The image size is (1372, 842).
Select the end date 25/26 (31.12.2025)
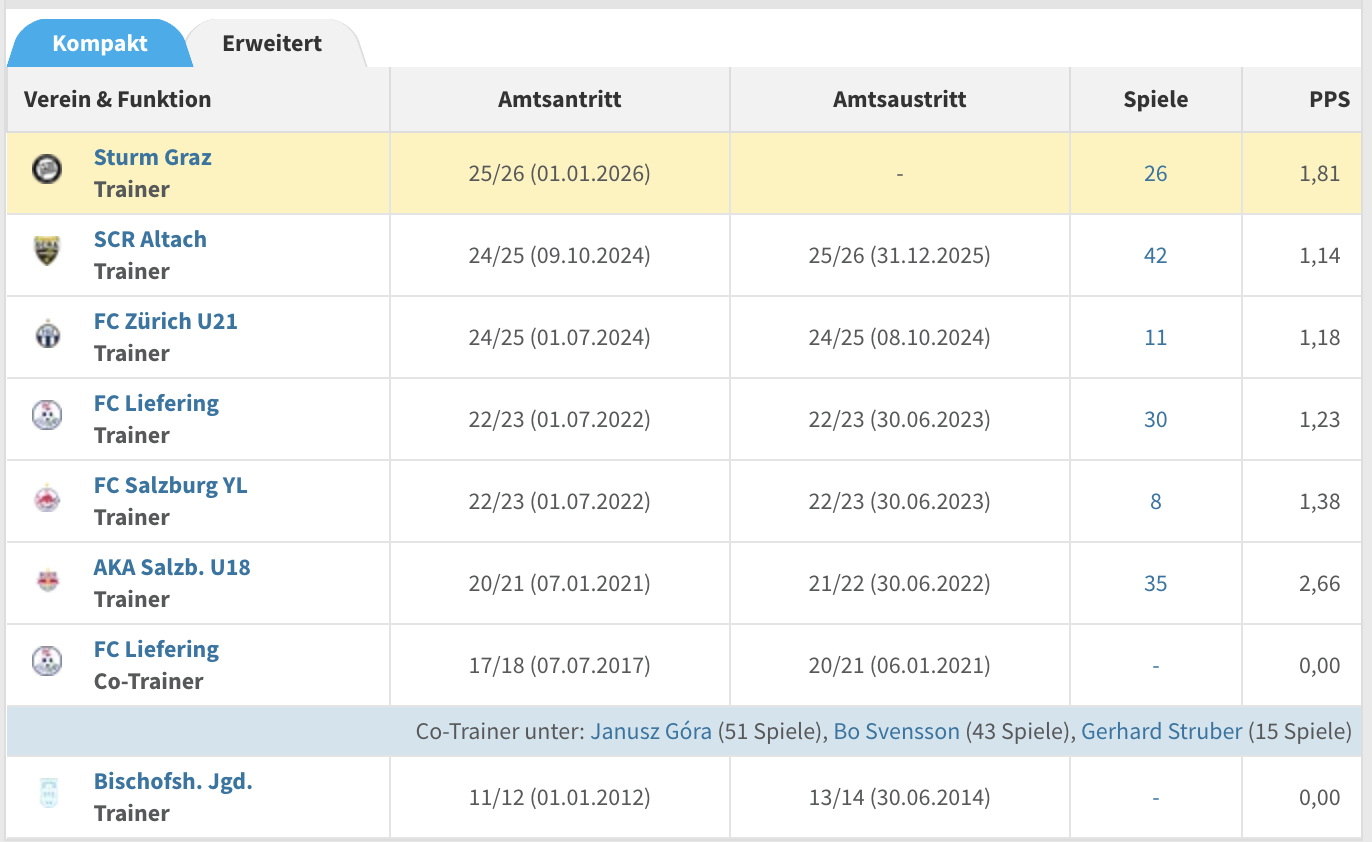pos(900,256)
